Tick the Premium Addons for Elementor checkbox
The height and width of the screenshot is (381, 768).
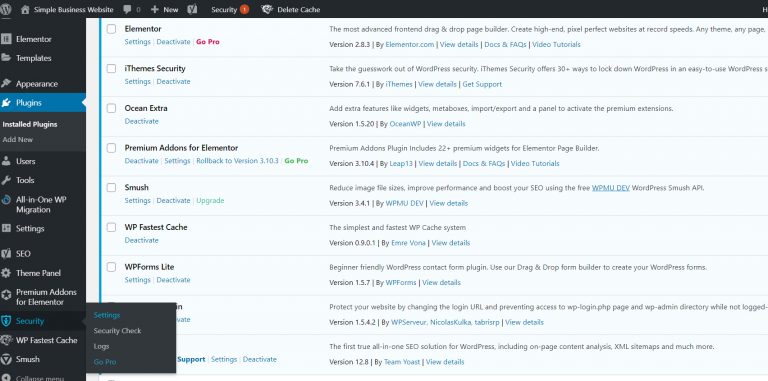pos(112,148)
